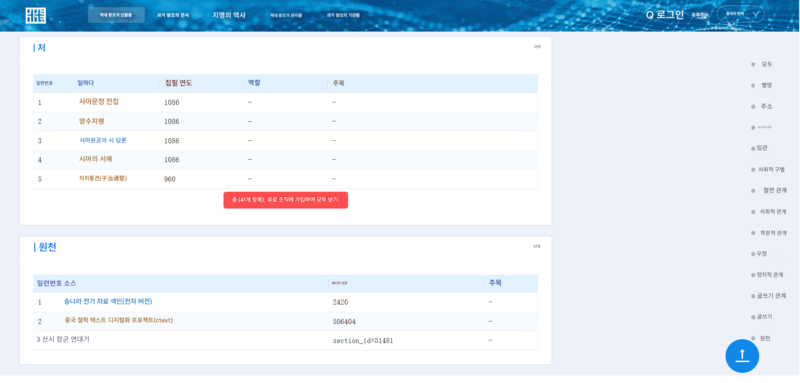The image size is (800, 383).
Task: Jump to 사회적 구별 in the side navigation
Action: tap(771, 169)
